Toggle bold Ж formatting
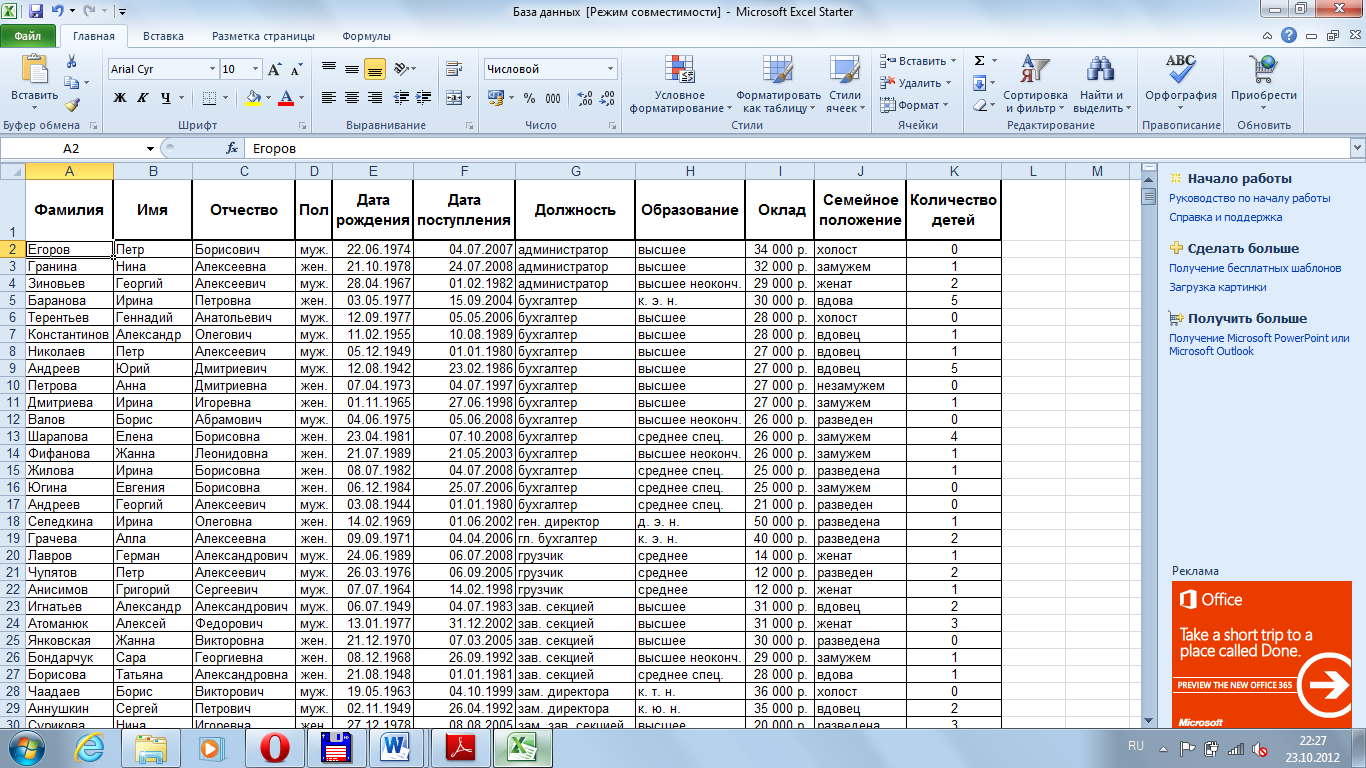Viewport: 1366px width, 768px height. coord(120,98)
